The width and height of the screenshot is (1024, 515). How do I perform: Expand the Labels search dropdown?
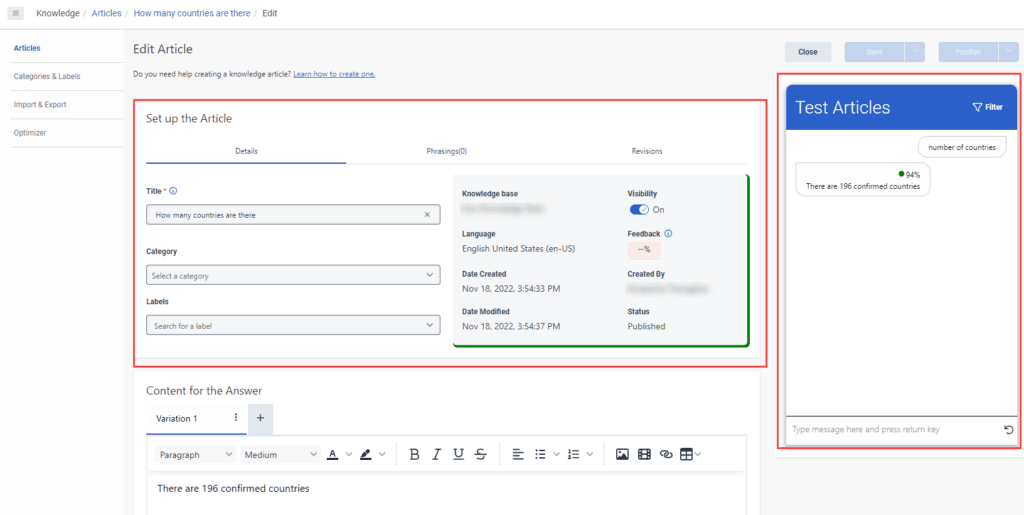coord(293,325)
